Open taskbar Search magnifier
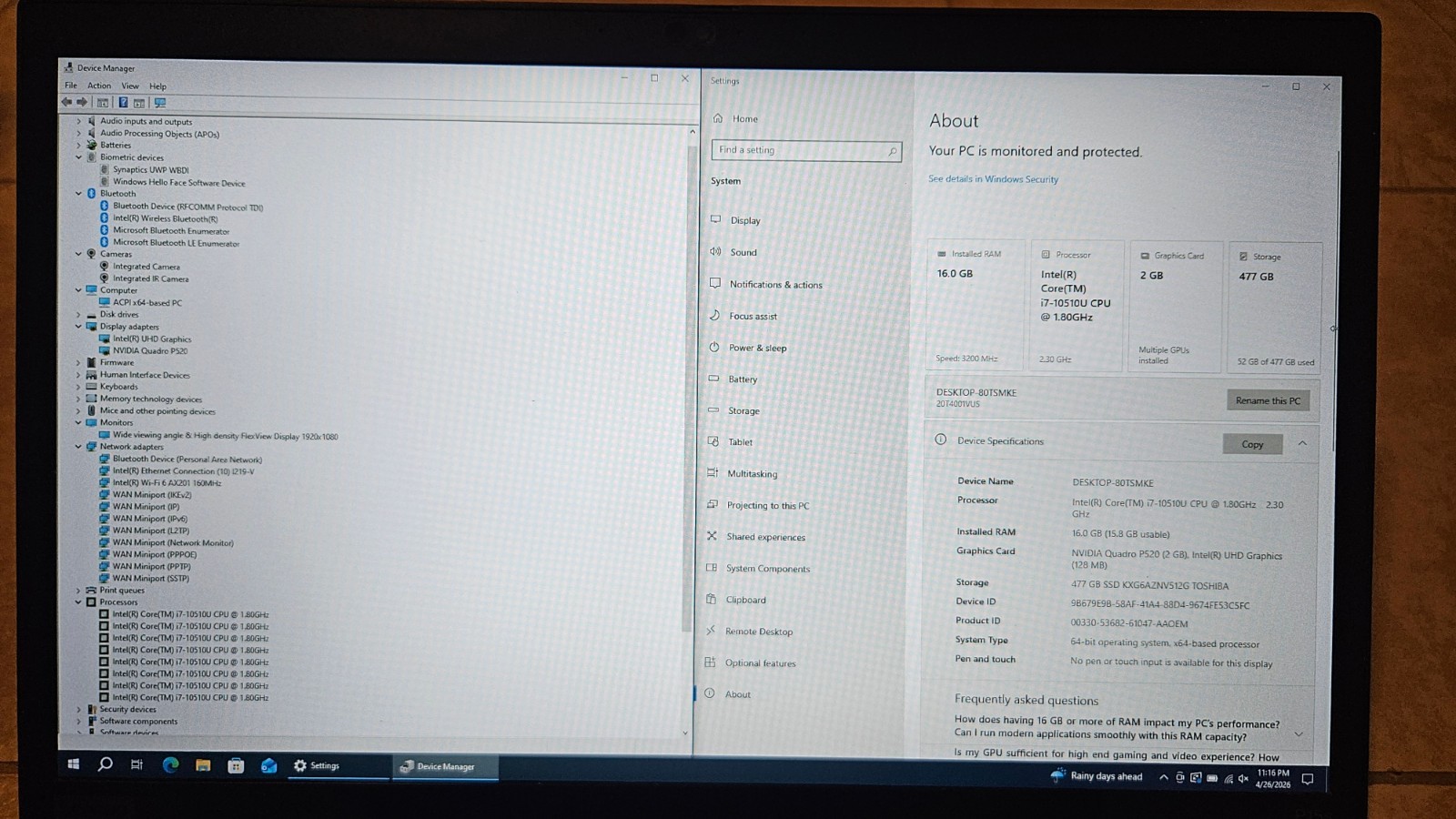Viewport: 1456px width, 819px height. 105,764
